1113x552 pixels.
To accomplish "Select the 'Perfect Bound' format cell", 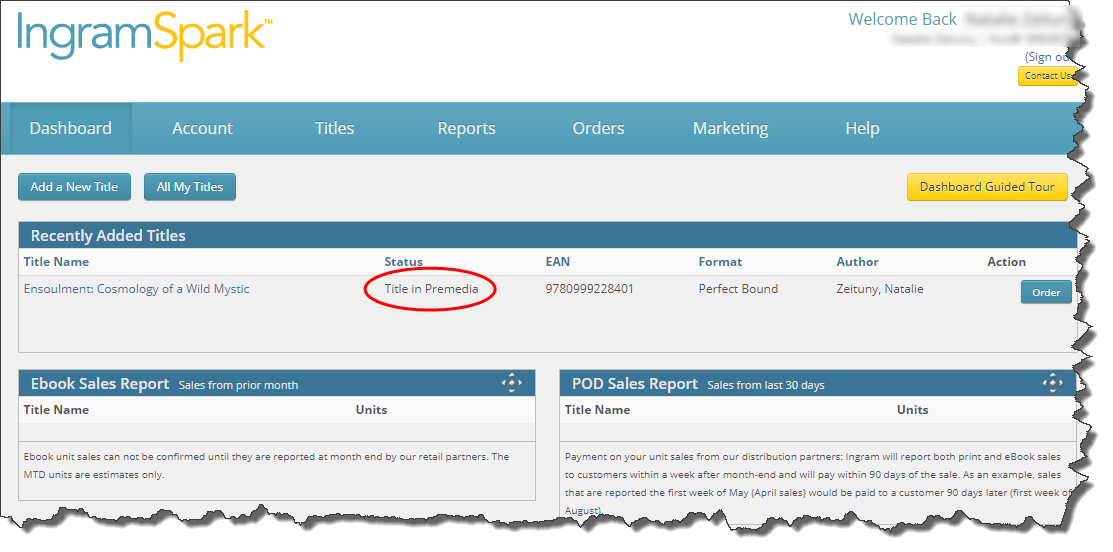I will [738, 289].
